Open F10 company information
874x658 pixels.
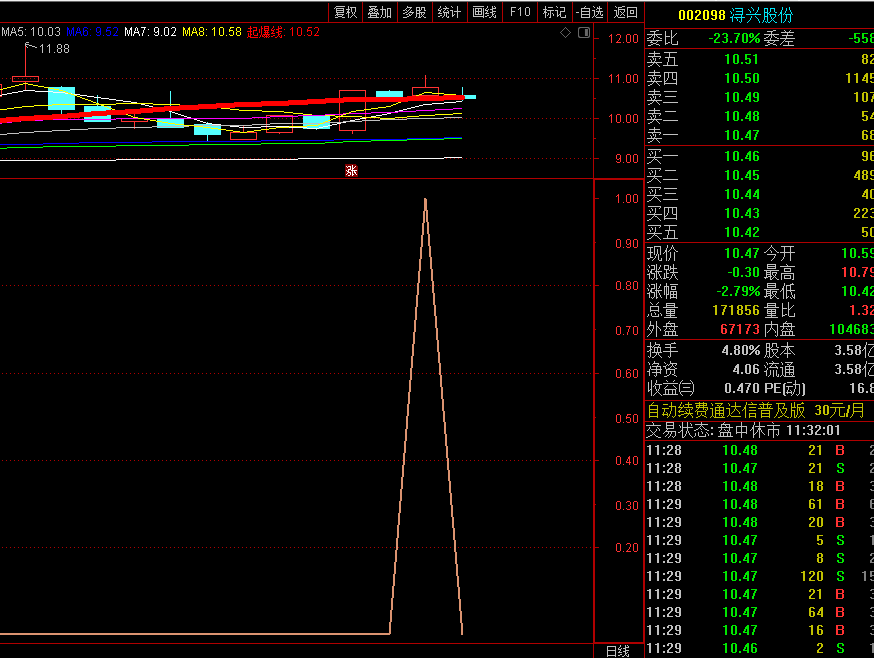tap(520, 12)
